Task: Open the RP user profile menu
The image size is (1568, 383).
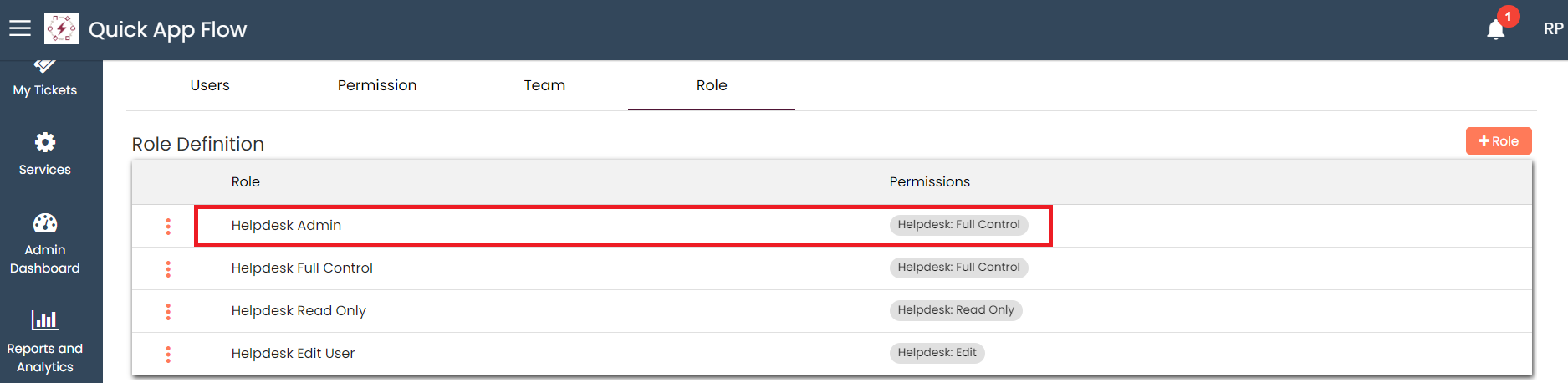Action: (1553, 29)
